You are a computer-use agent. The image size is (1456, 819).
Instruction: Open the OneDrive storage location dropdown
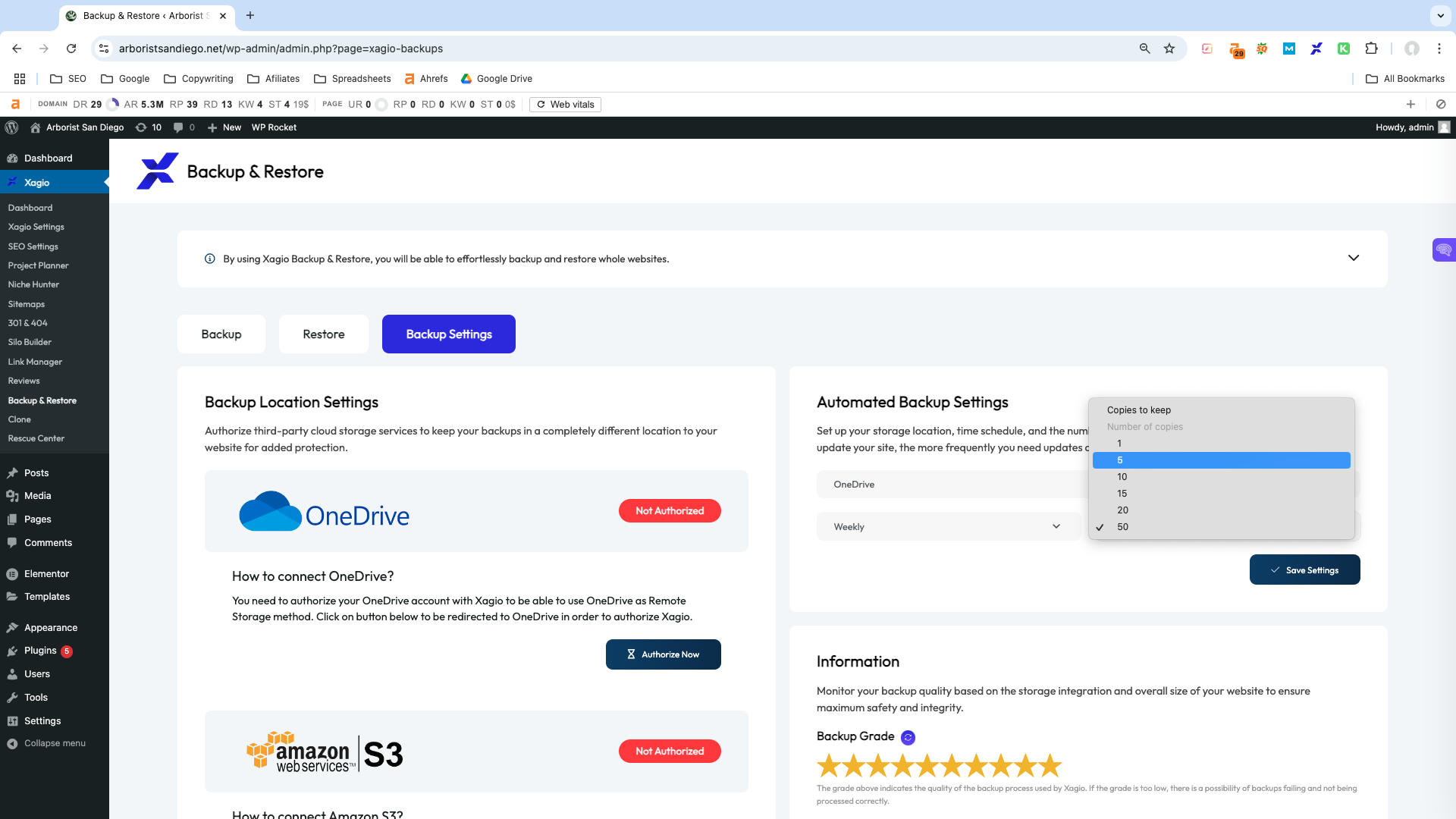[952, 485]
